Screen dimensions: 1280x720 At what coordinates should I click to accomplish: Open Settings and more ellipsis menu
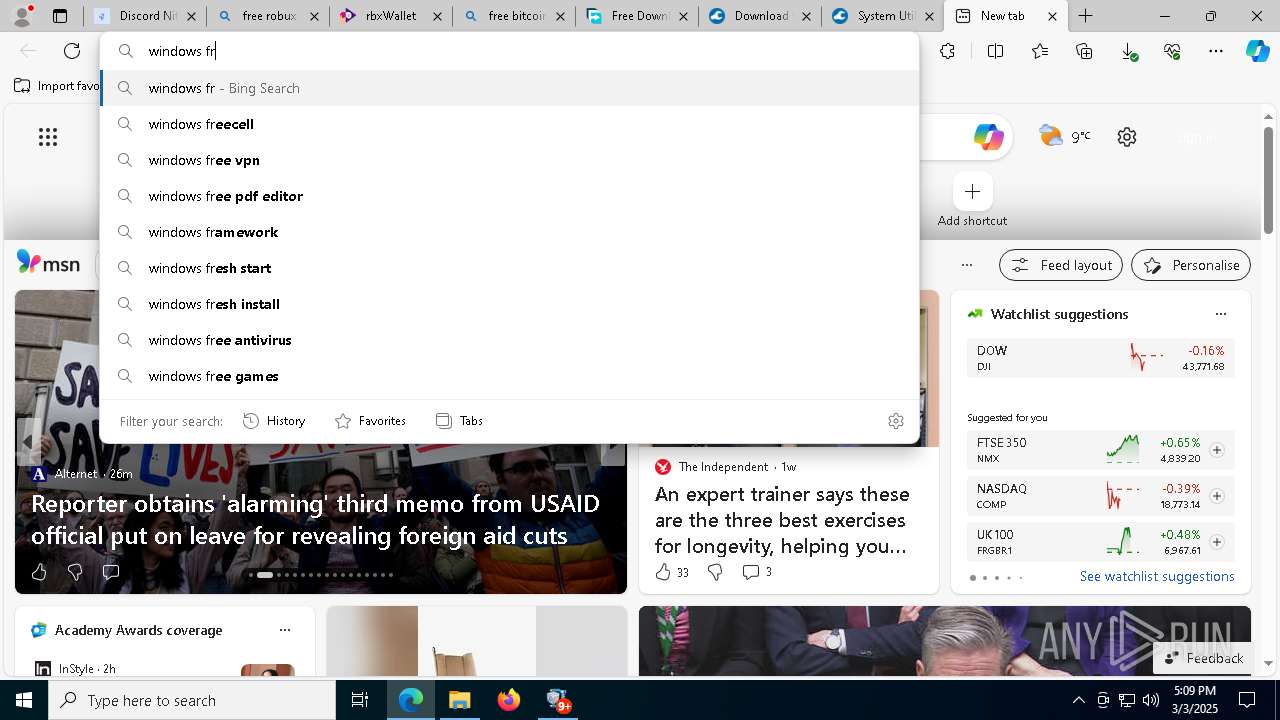click(x=1216, y=51)
